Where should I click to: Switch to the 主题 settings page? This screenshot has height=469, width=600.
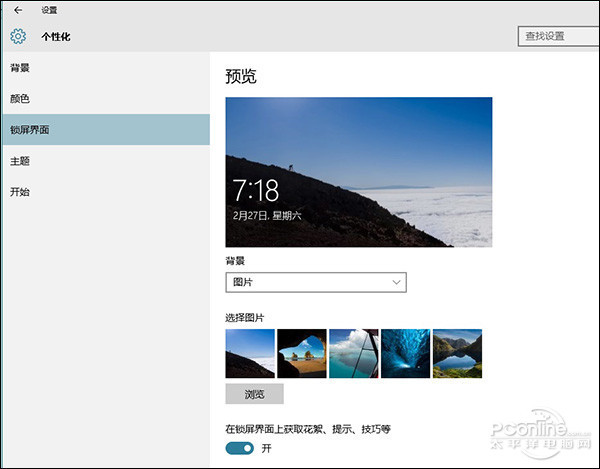(x=20, y=160)
